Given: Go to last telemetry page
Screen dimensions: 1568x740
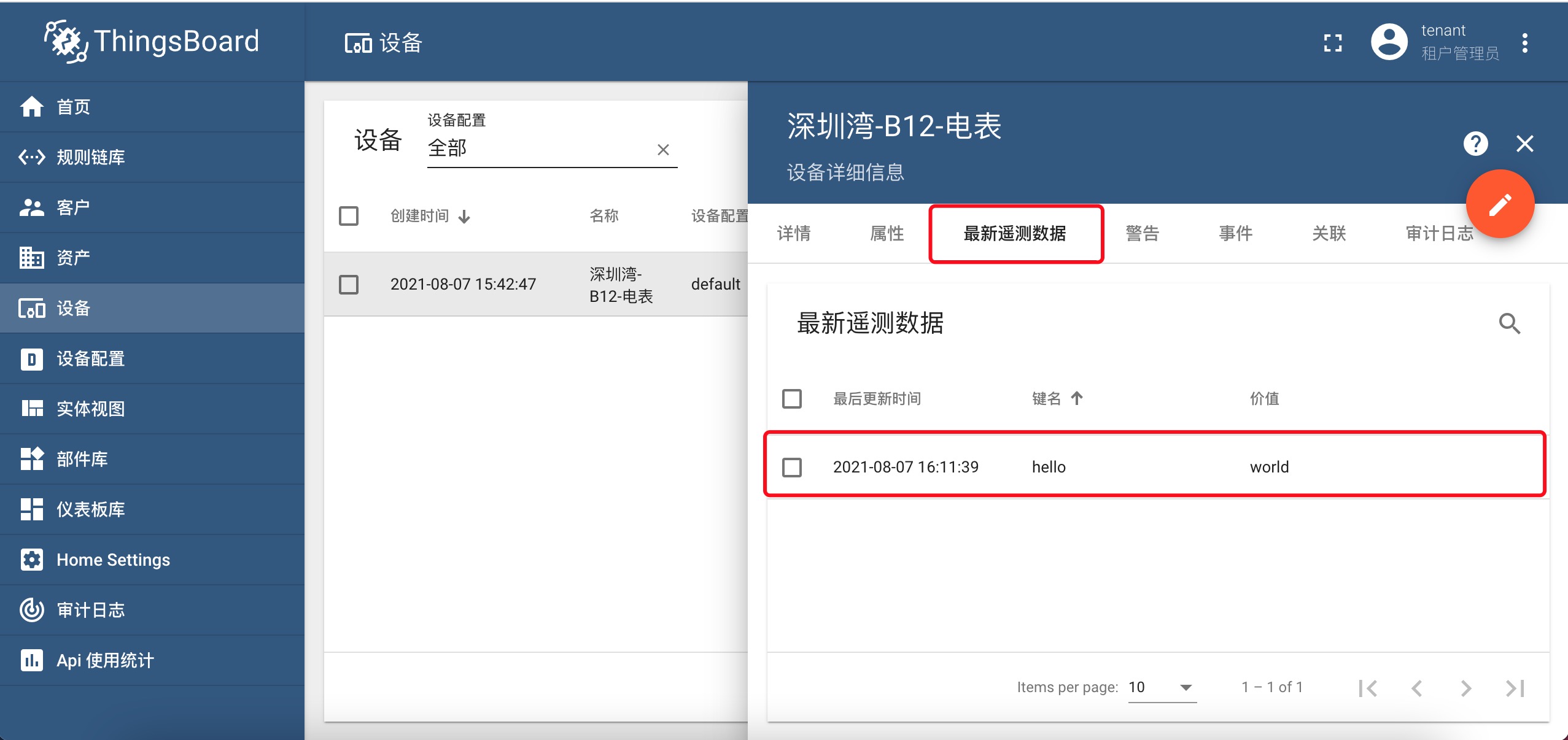Looking at the screenshot, I should click(1515, 688).
